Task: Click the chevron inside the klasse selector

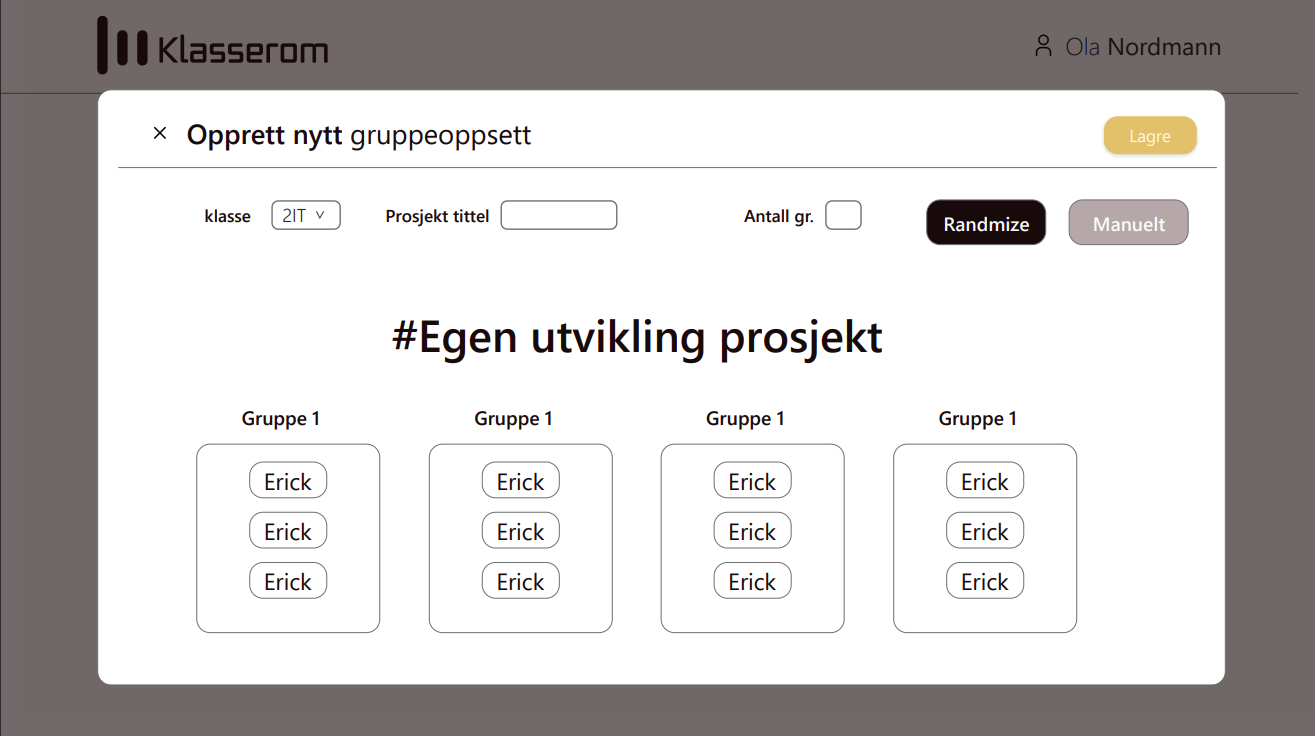Action: (323, 214)
